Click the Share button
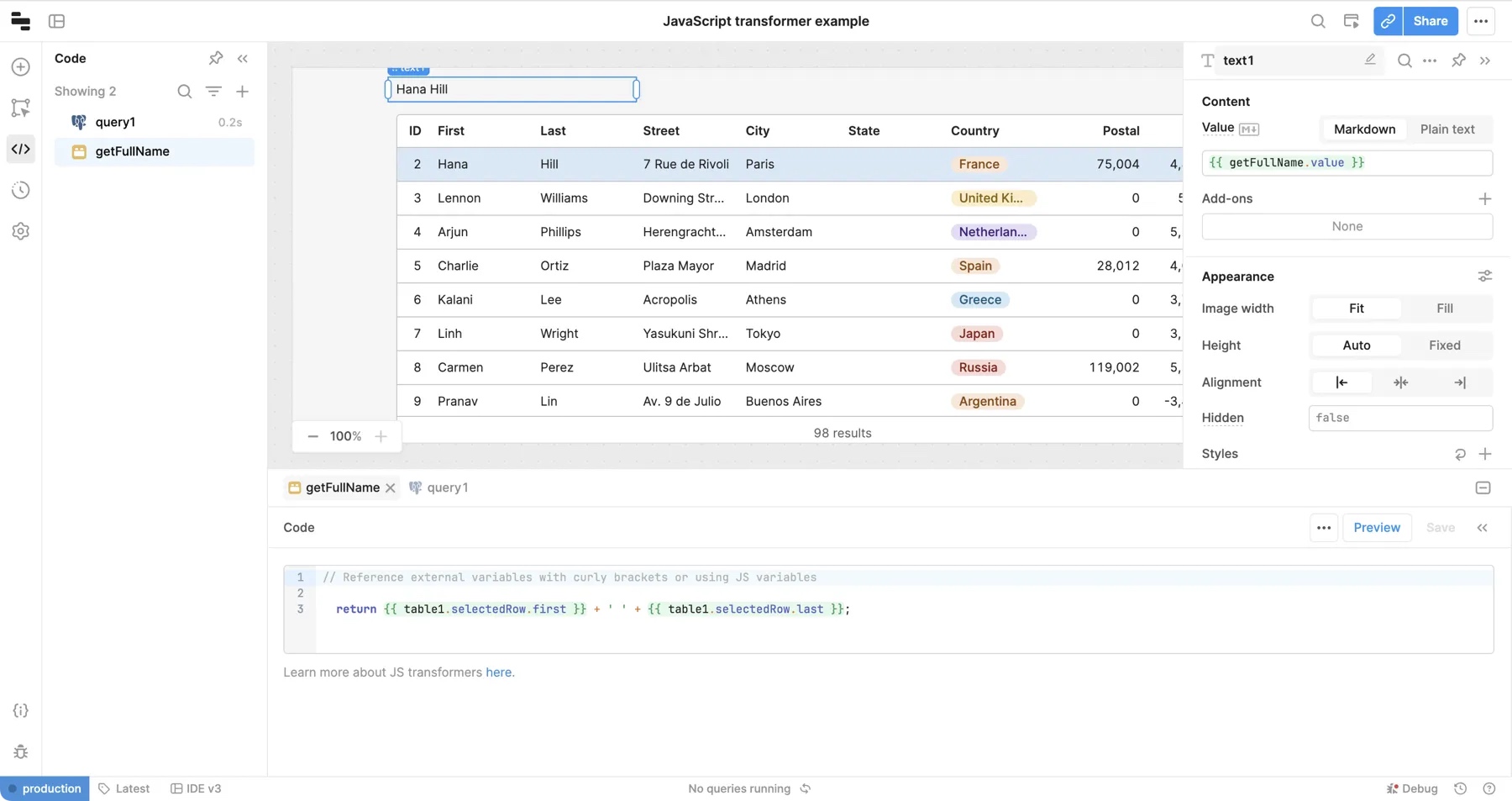Viewport: 1512px width, 801px height. [x=1431, y=21]
